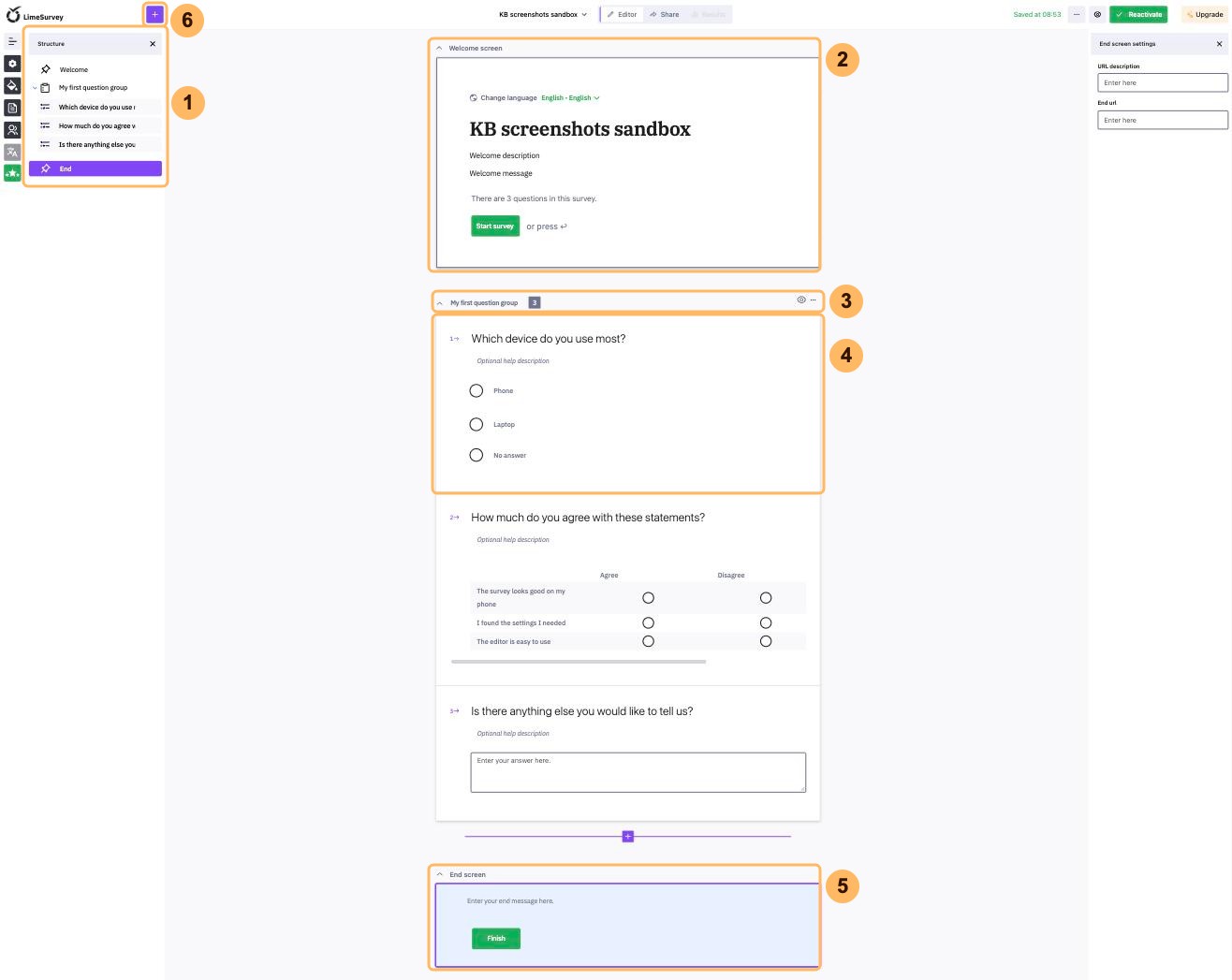Viewport: 1232px width, 980px height.
Task: Collapse the Welcome screen section
Action: coord(439,48)
